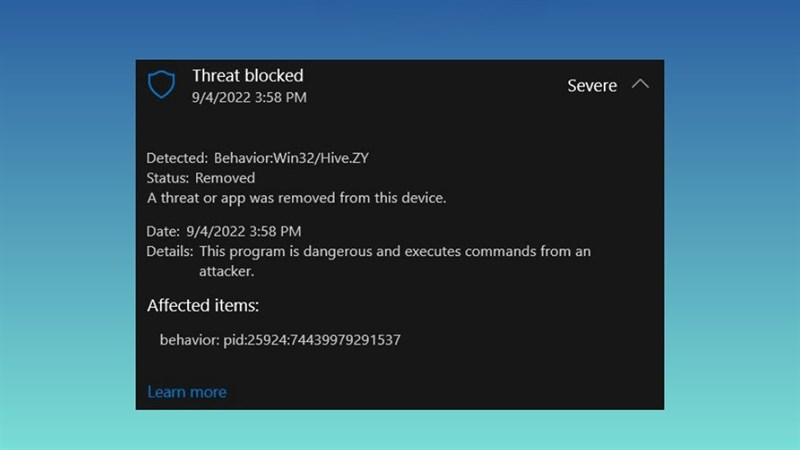
Task: Click the word attacker. on the second details line
Action: coord(227,271)
